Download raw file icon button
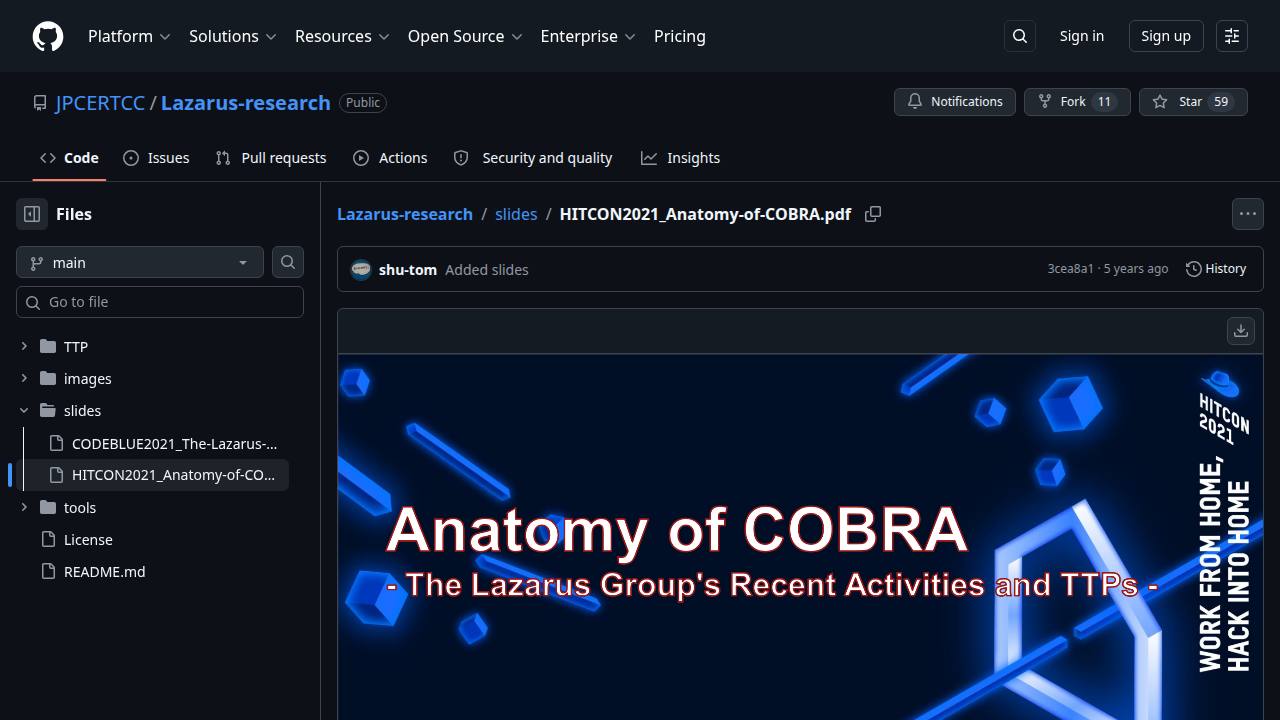This screenshot has width=1280, height=720. 1241,331
